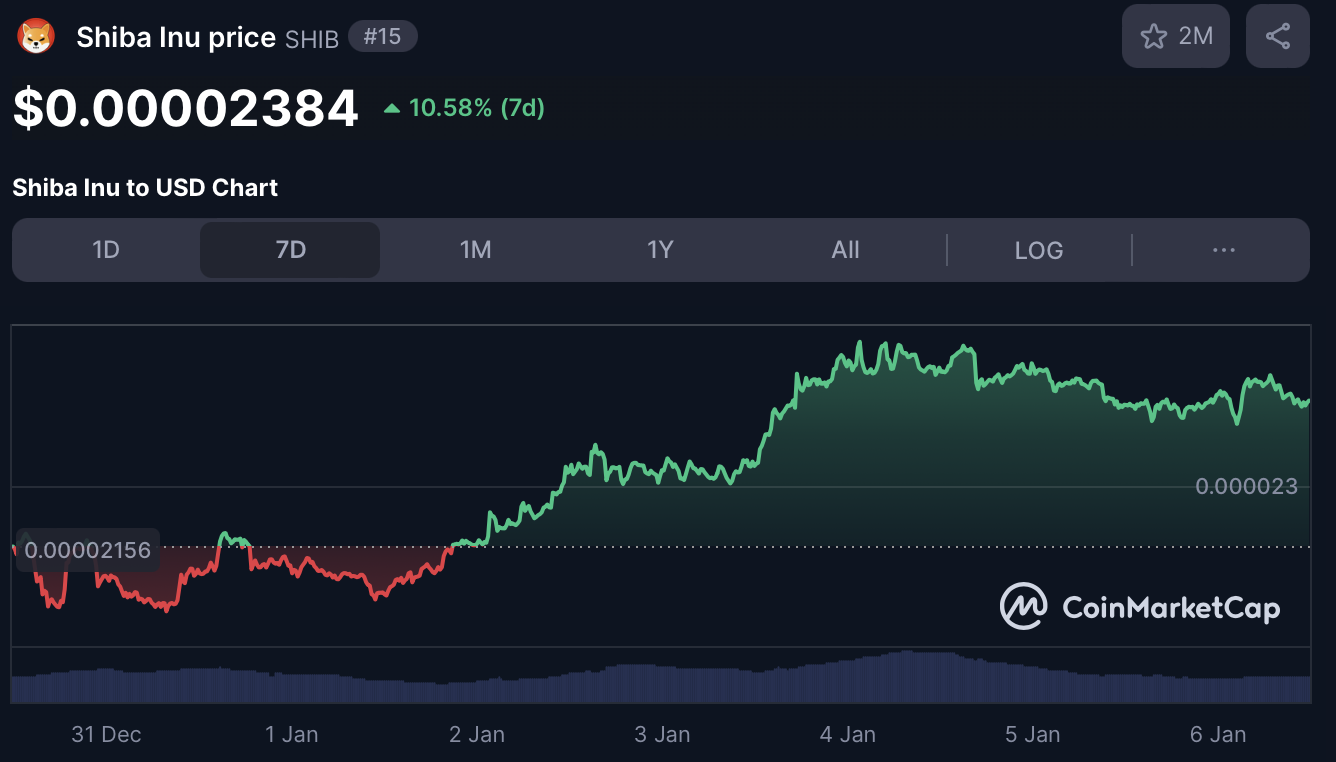Click the $0.00002384 price value

tap(186, 108)
